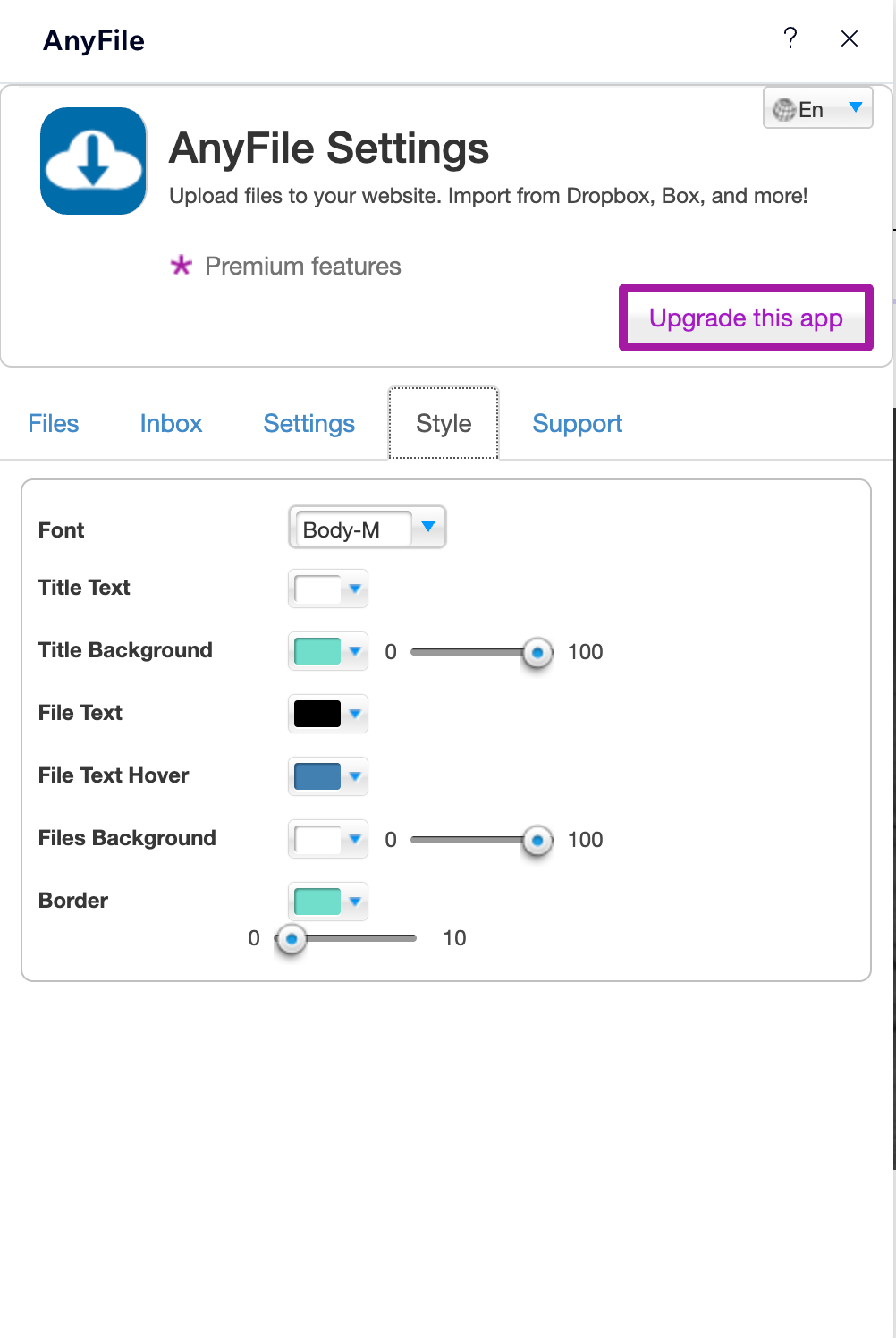Close the AnyFile panel
This screenshot has width=896, height=1338.
(x=850, y=38)
